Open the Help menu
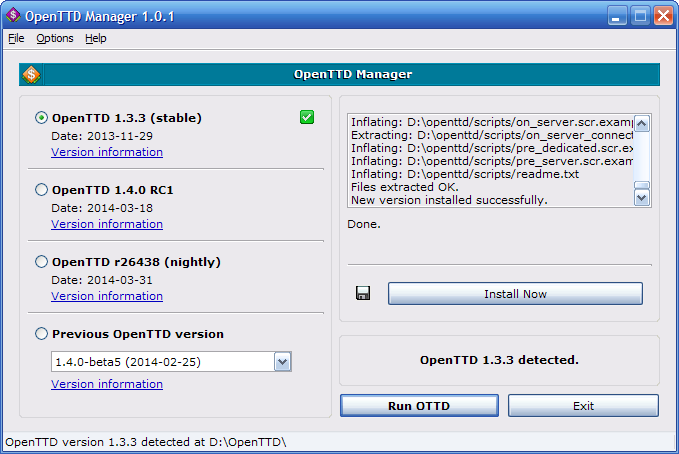This screenshot has height=454, width=679. [95, 38]
